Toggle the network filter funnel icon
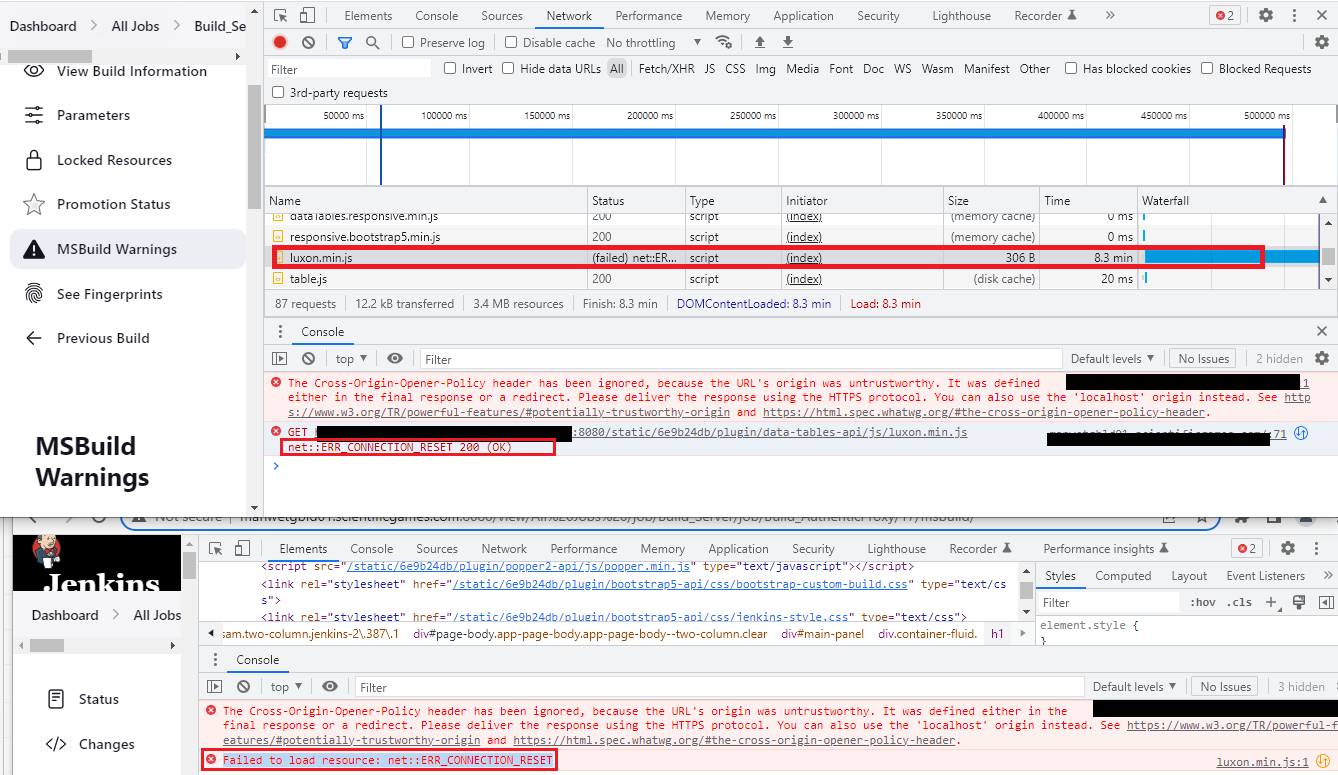 pyautogui.click(x=345, y=42)
